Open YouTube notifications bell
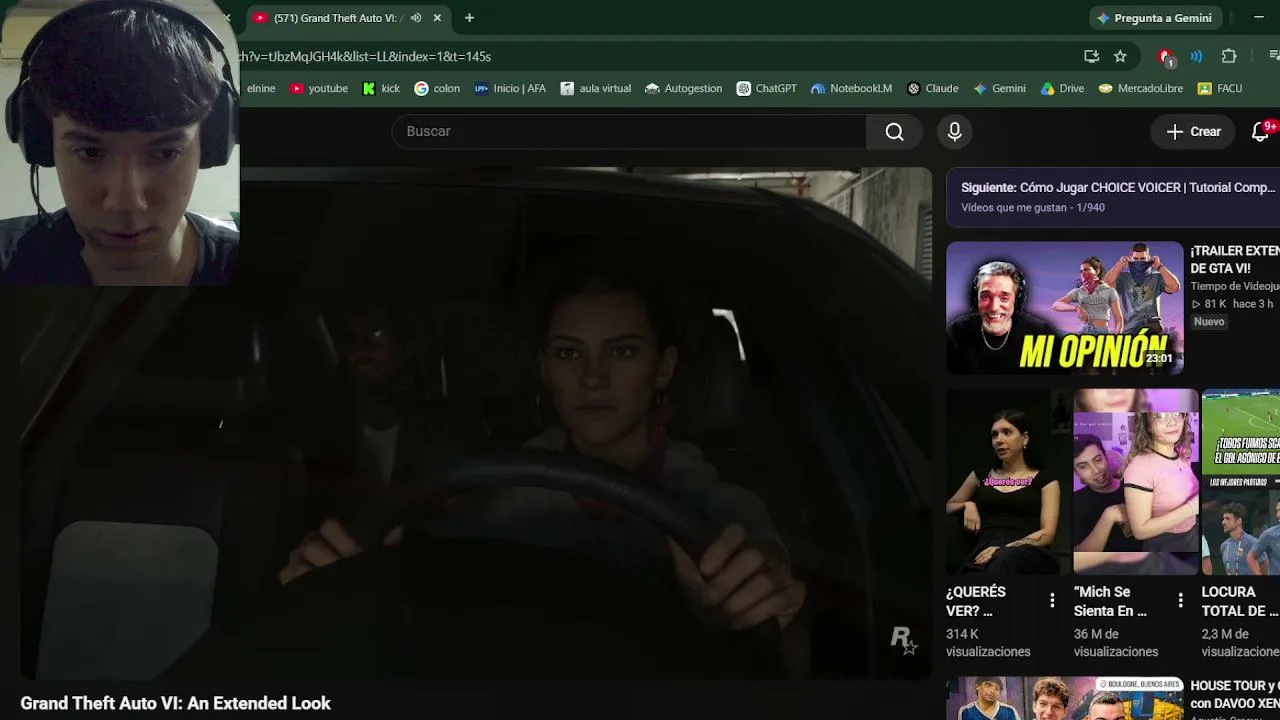This screenshot has width=1280, height=720. pyautogui.click(x=1261, y=131)
